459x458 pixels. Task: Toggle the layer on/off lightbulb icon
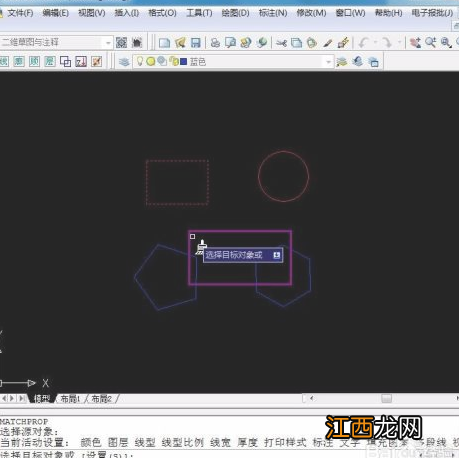[x=140, y=61]
